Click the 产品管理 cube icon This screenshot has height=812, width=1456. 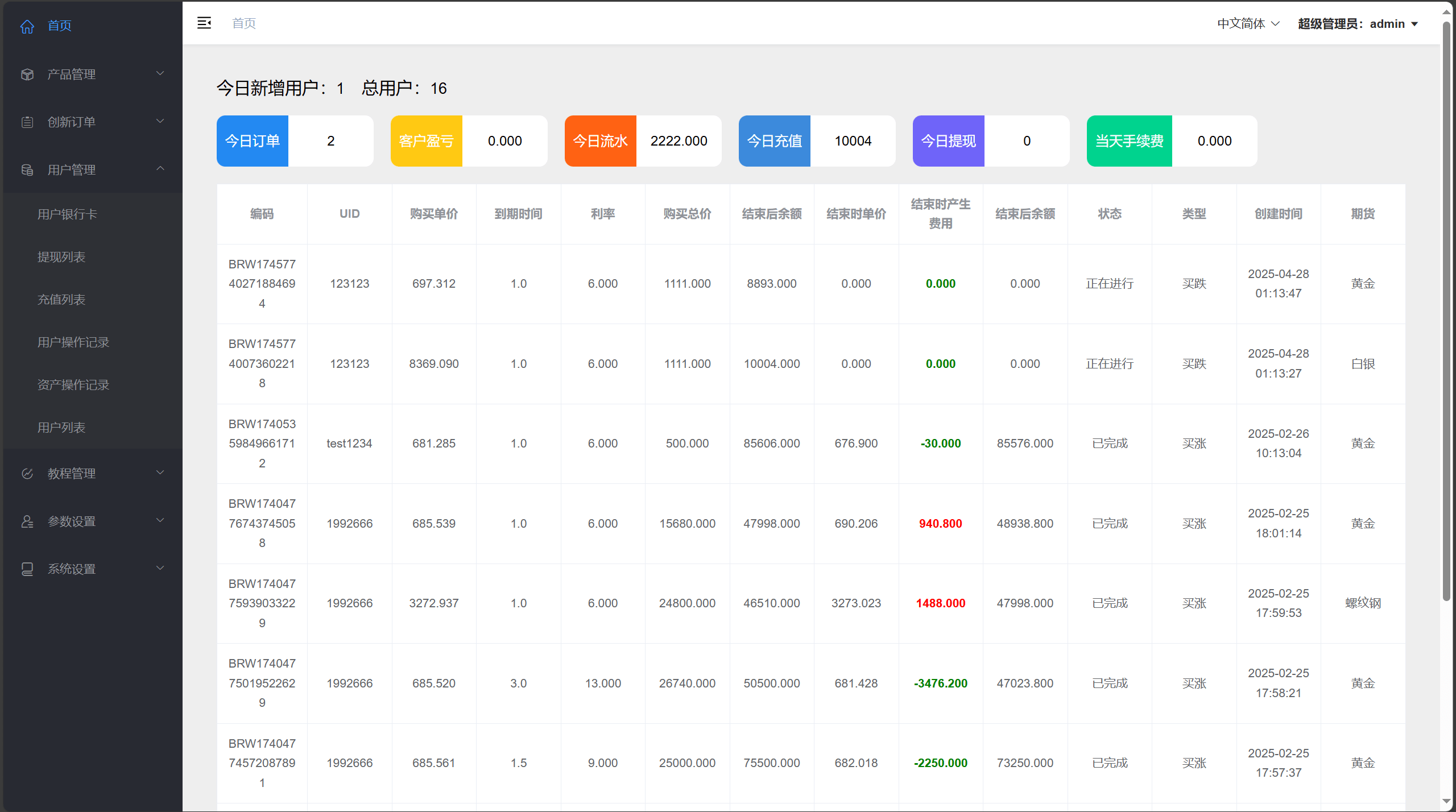[x=27, y=74]
